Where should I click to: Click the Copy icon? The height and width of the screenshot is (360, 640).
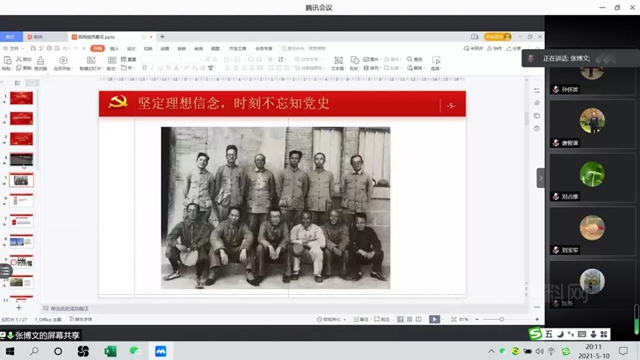pos(24,68)
